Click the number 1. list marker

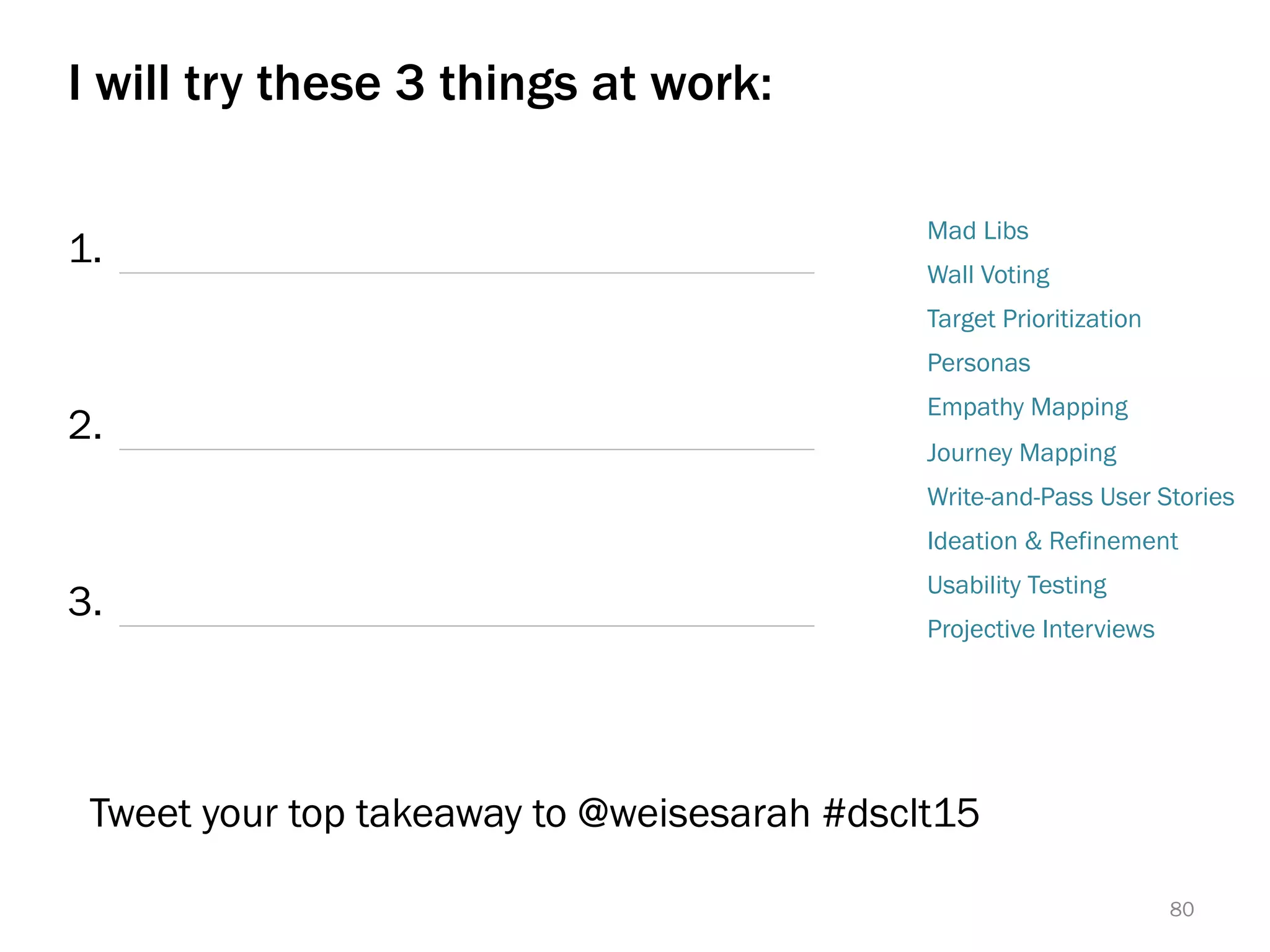85,249
